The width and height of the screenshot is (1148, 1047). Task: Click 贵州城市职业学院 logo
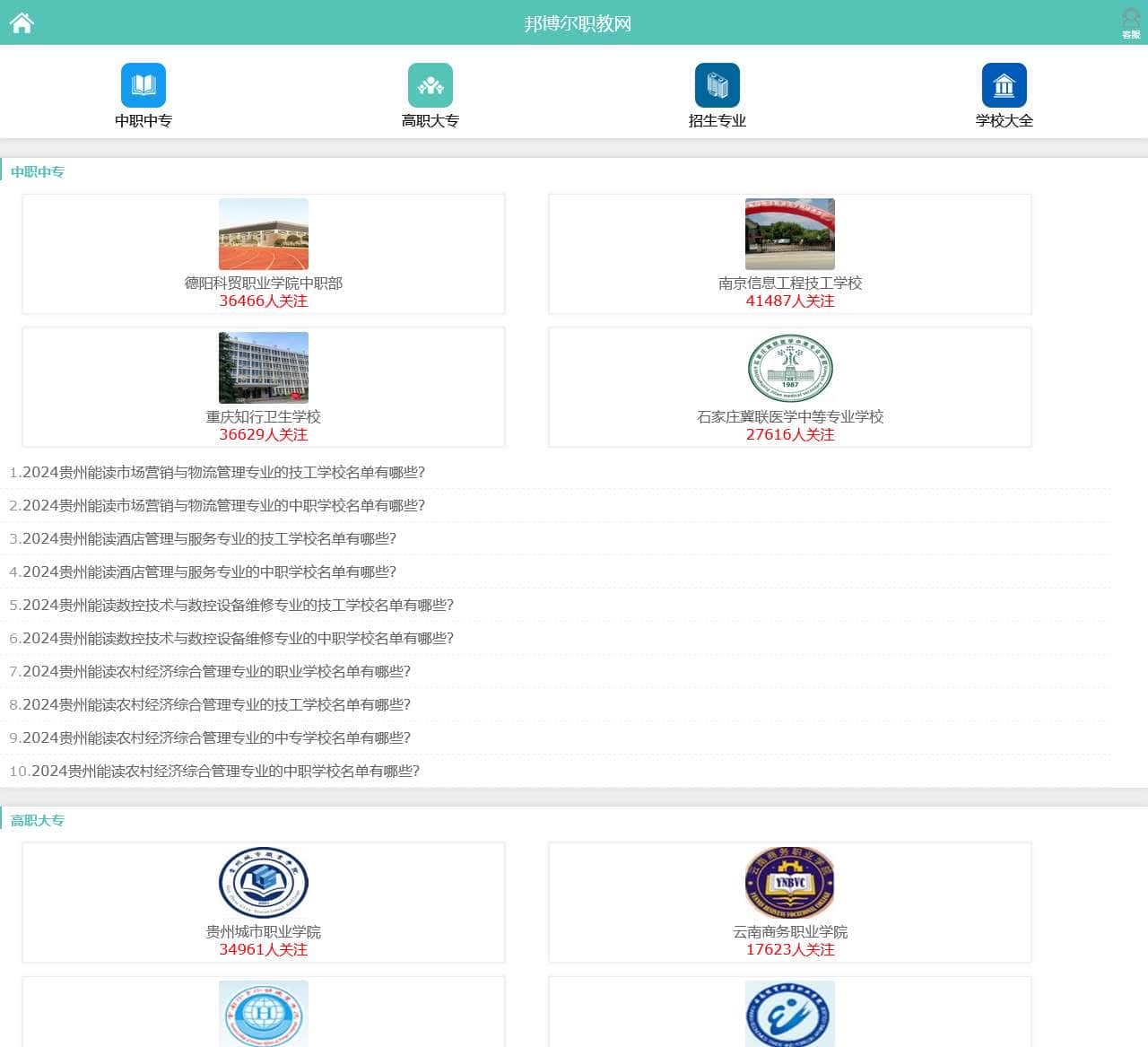point(264,883)
